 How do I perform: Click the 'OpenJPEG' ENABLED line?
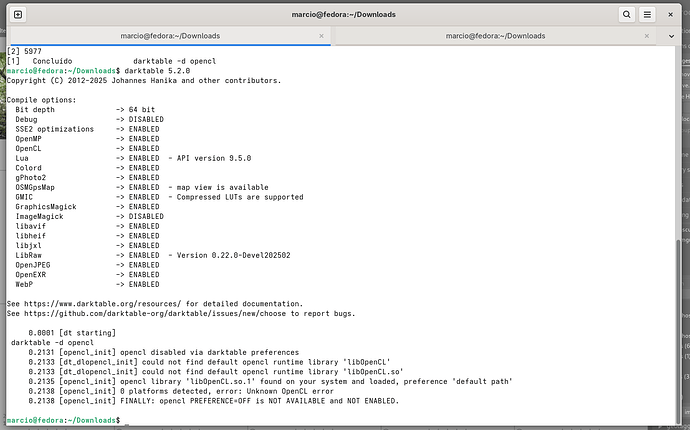click(x=87, y=265)
